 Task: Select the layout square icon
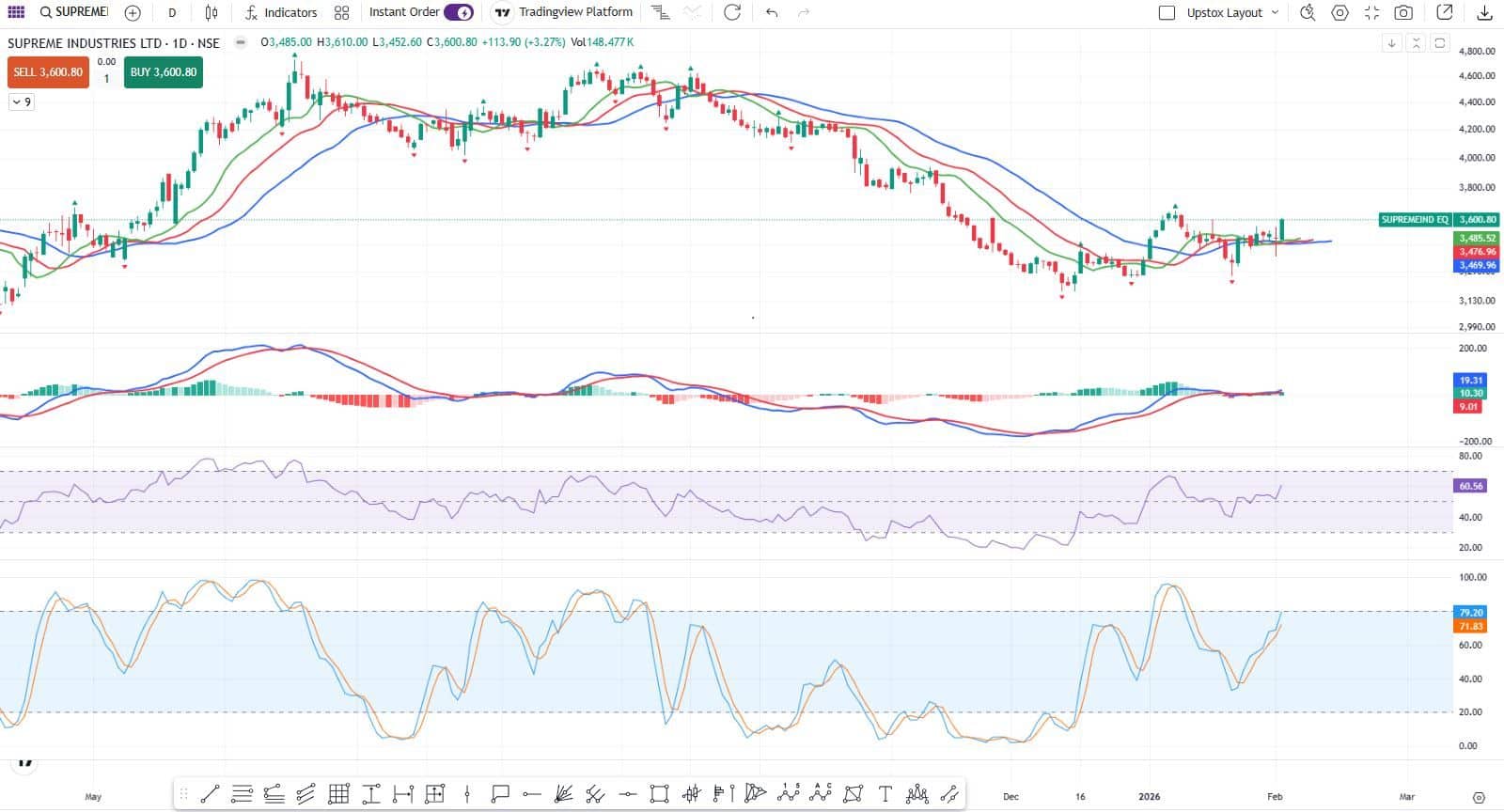coord(1167,12)
